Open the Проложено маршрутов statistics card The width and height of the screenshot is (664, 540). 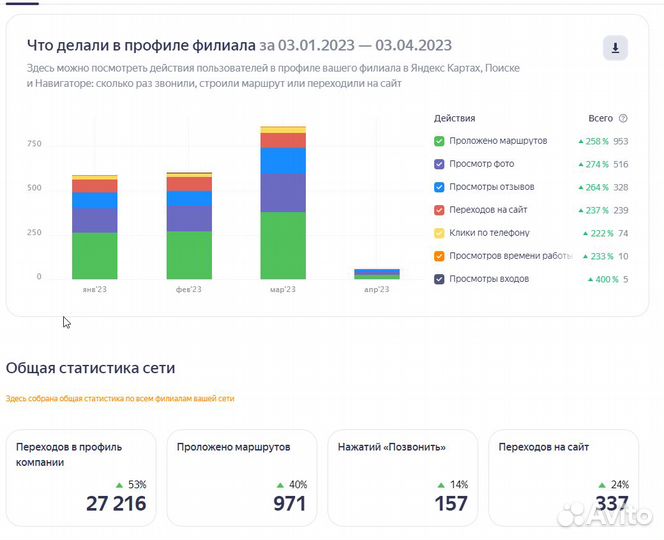click(242, 477)
